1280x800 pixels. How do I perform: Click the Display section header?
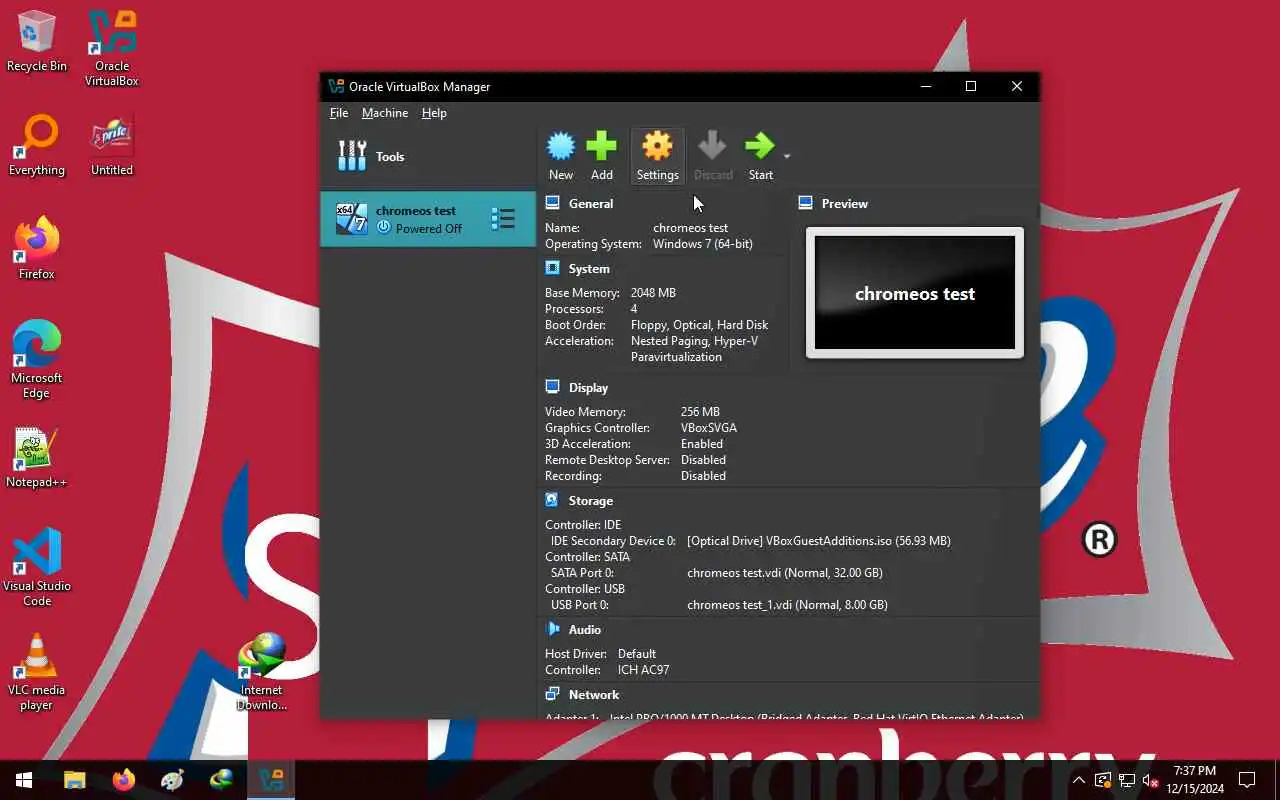click(x=588, y=387)
